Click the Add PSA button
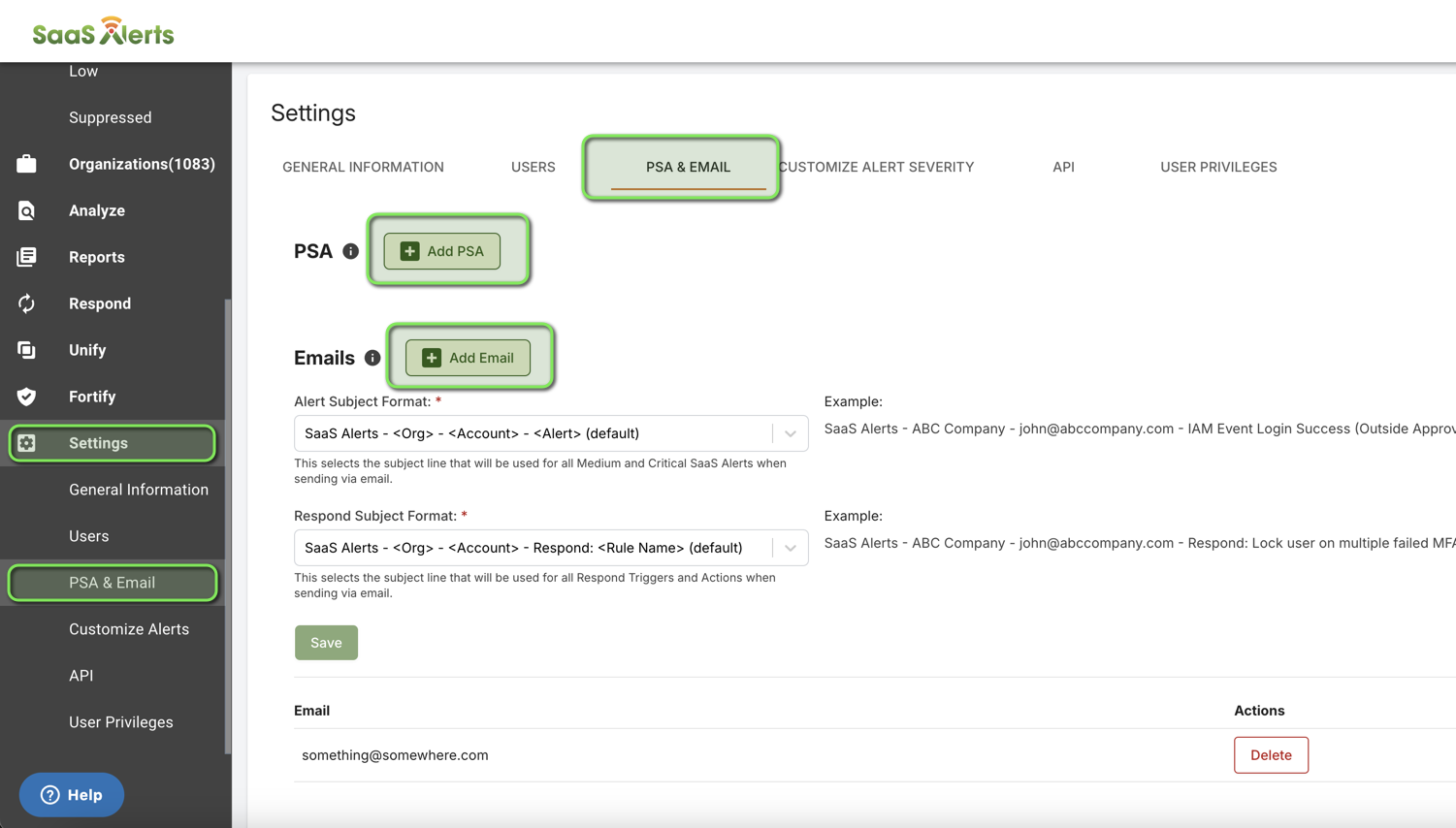The height and width of the screenshot is (828, 1456). [x=442, y=251]
